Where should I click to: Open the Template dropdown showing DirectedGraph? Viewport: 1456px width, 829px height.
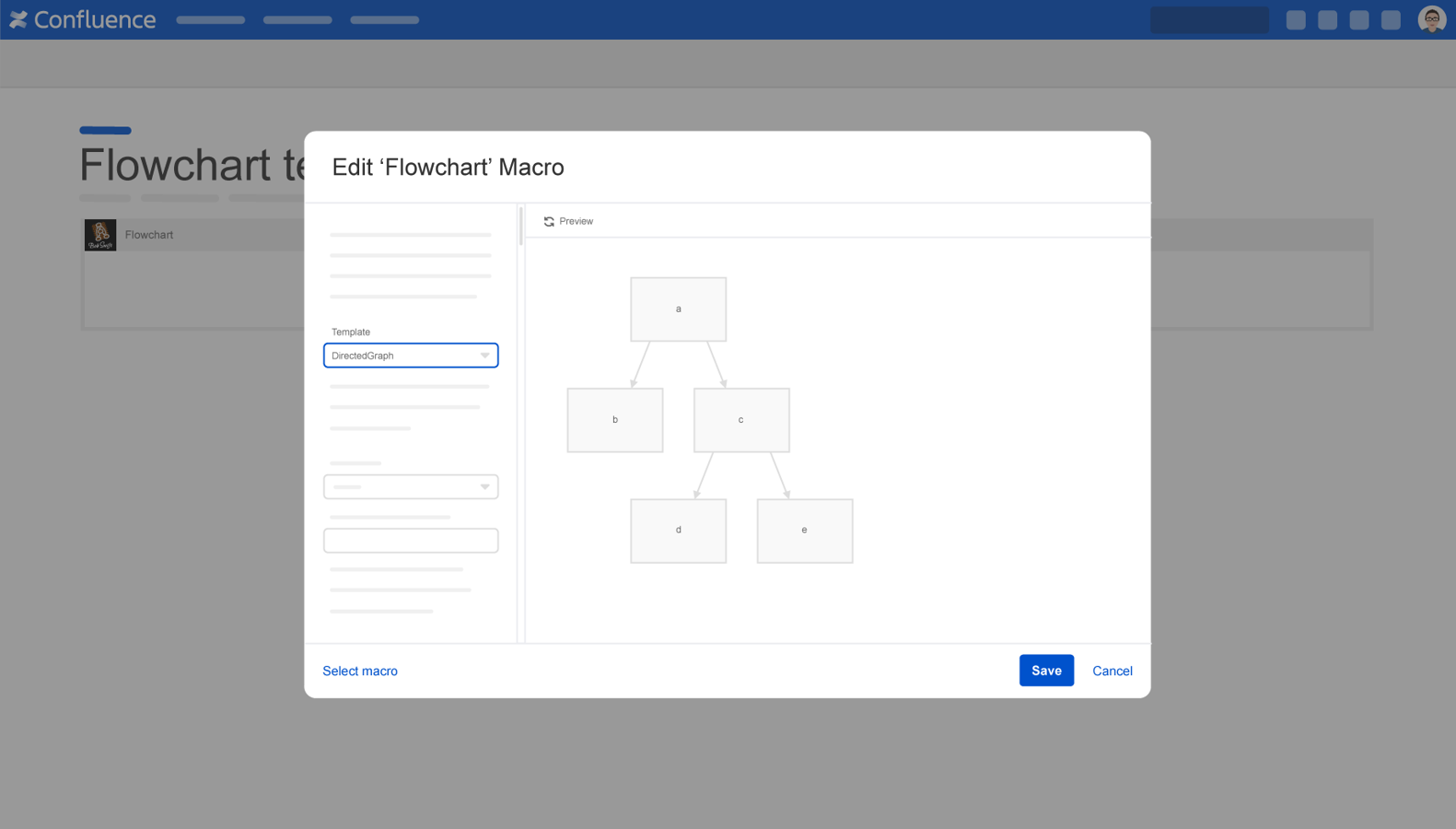pos(411,356)
